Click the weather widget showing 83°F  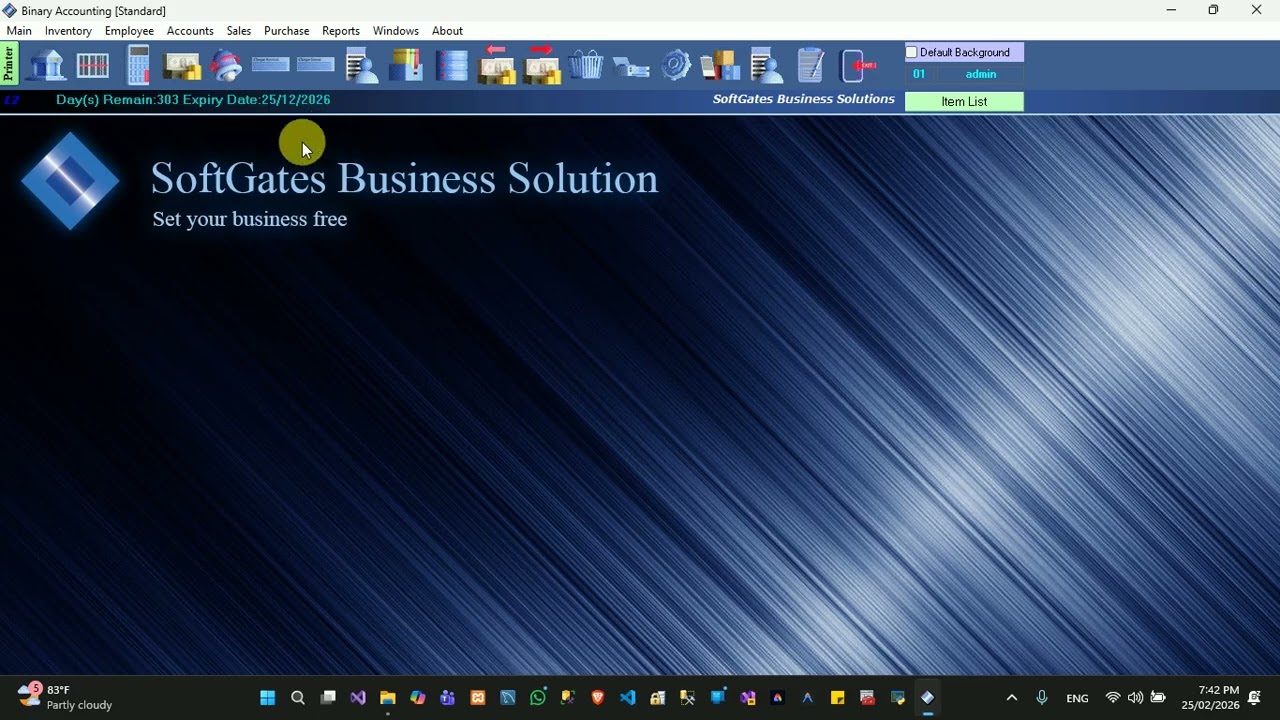click(66, 697)
